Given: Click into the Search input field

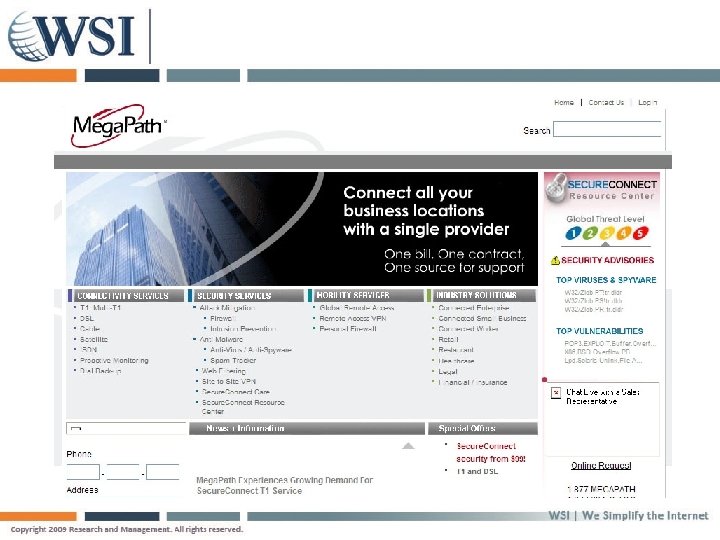Looking at the screenshot, I should pos(607,129).
